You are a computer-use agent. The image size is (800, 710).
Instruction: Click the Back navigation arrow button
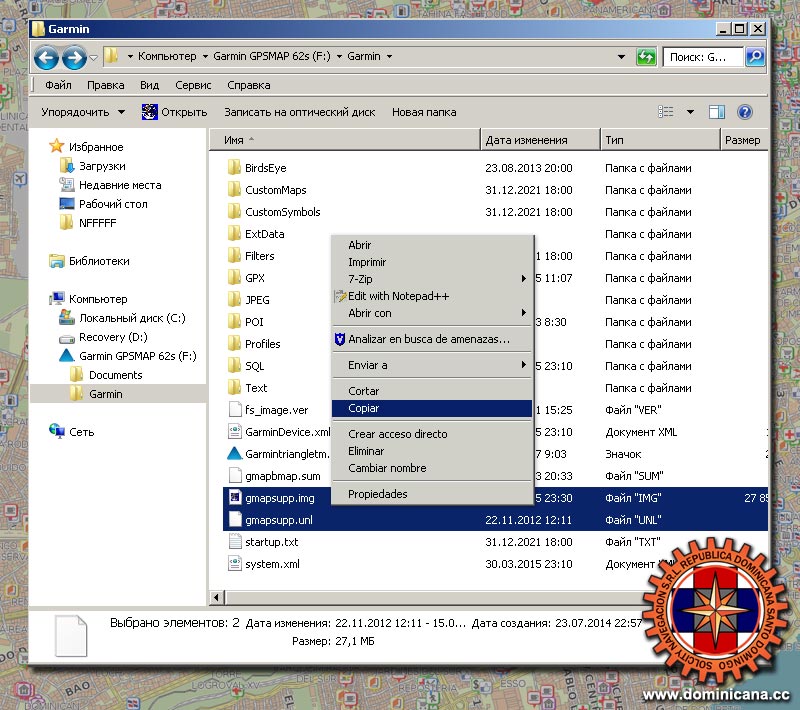[47, 57]
